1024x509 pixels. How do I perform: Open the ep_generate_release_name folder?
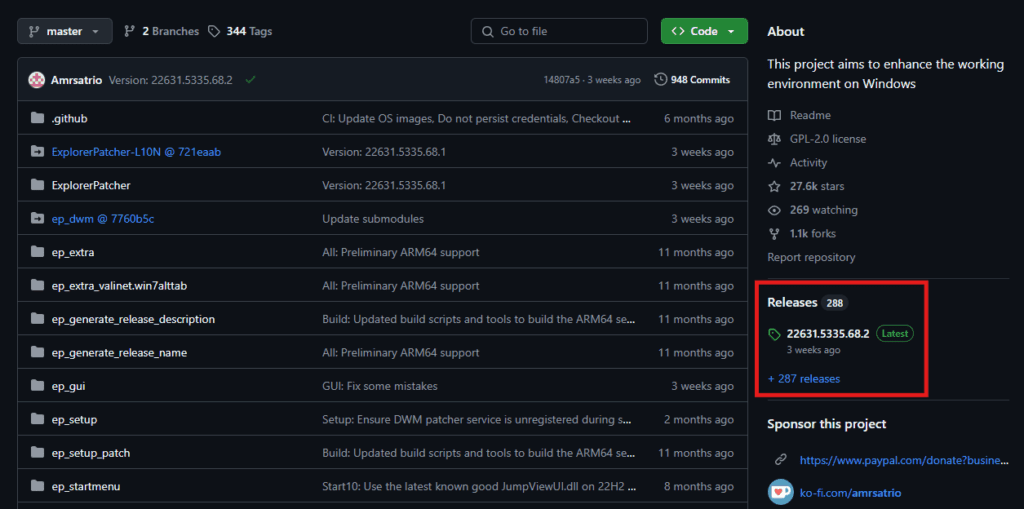coord(120,353)
